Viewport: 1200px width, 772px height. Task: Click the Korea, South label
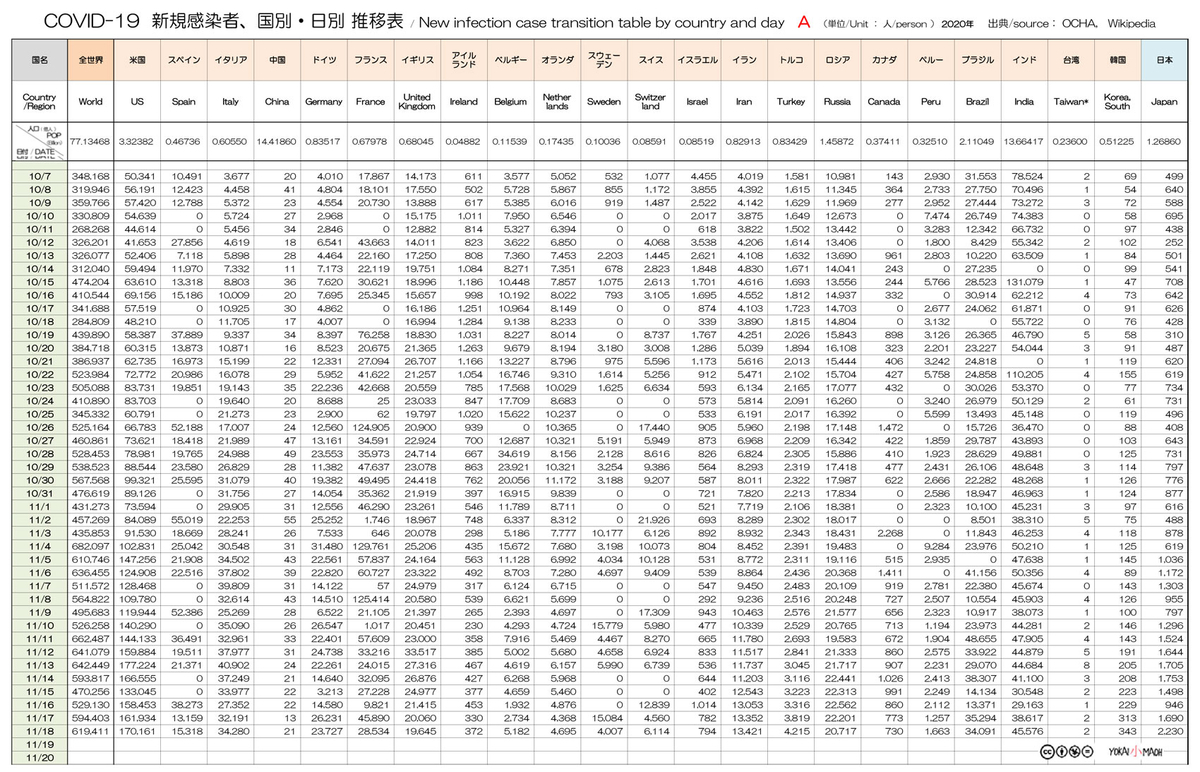click(1117, 102)
